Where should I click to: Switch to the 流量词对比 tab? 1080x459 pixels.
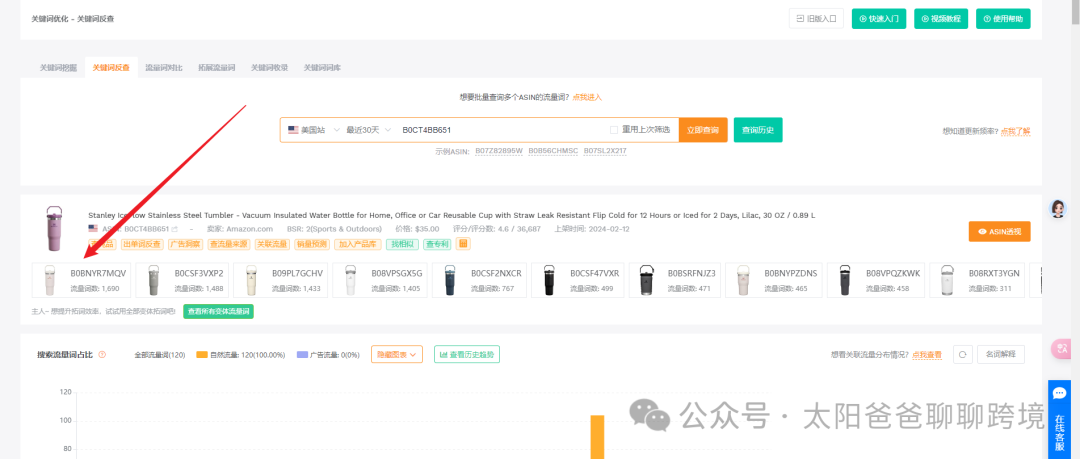164,68
